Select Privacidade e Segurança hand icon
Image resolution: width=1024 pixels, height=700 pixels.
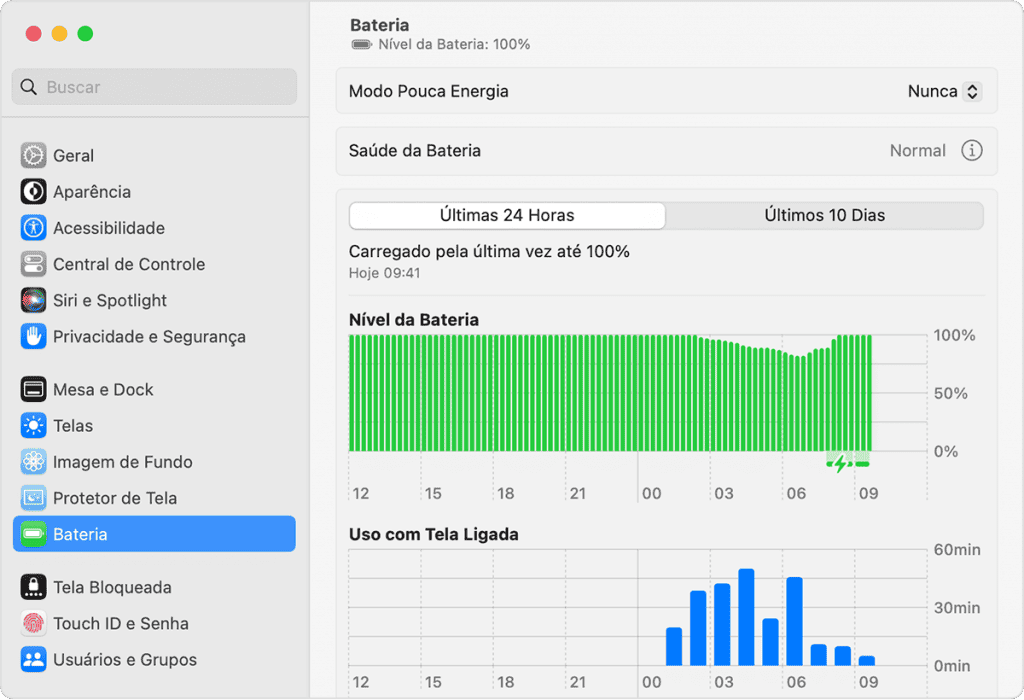(33, 336)
